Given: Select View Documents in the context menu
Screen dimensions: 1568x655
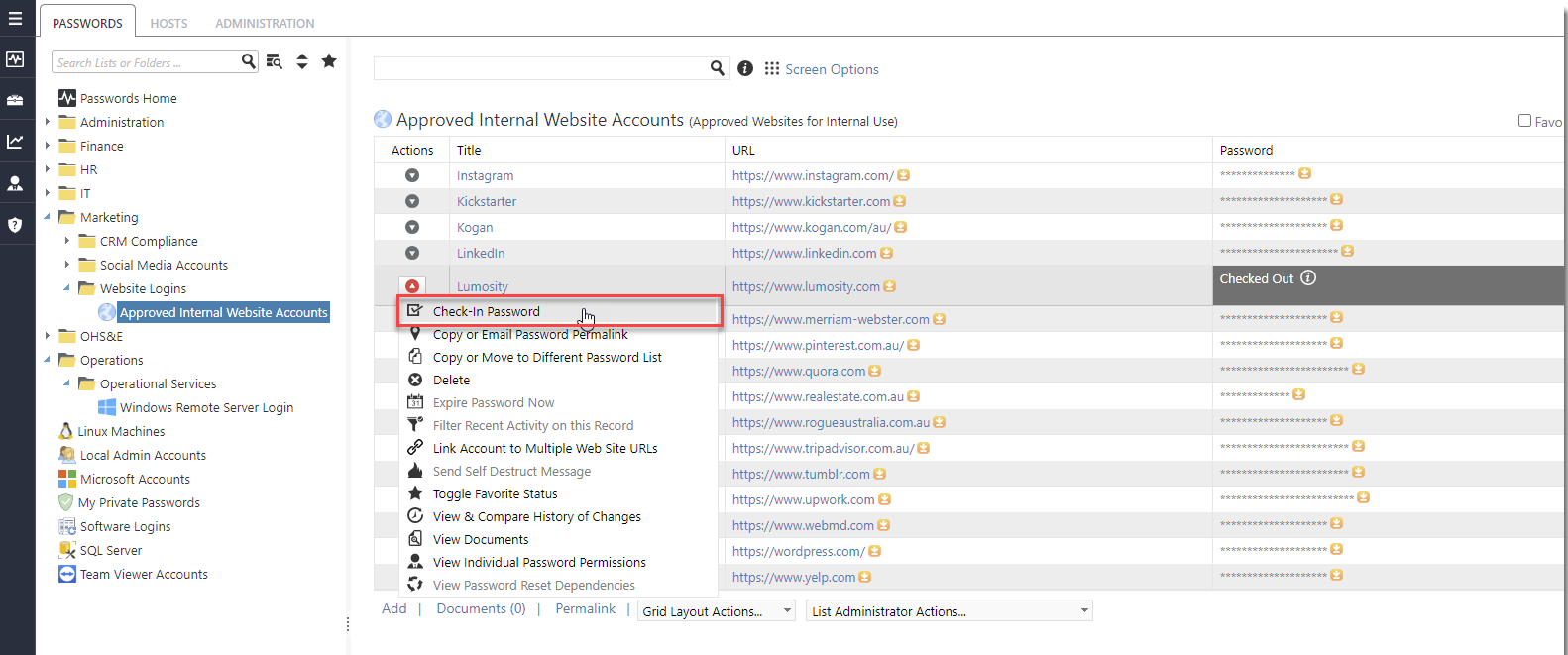Looking at the screenshot, I should [x=481, y=539].
